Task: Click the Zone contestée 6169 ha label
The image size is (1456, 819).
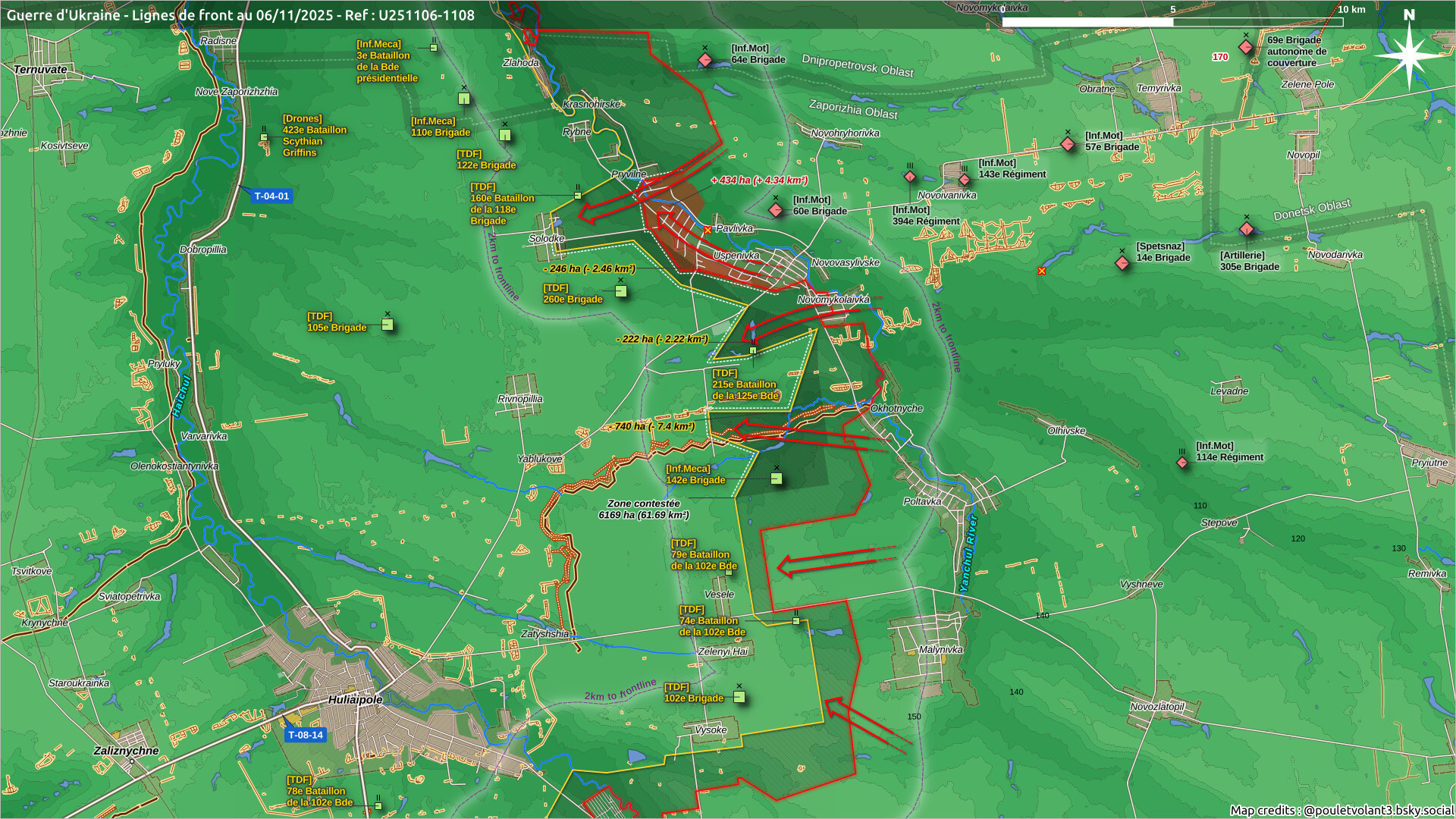Action: tap(643, 509)
